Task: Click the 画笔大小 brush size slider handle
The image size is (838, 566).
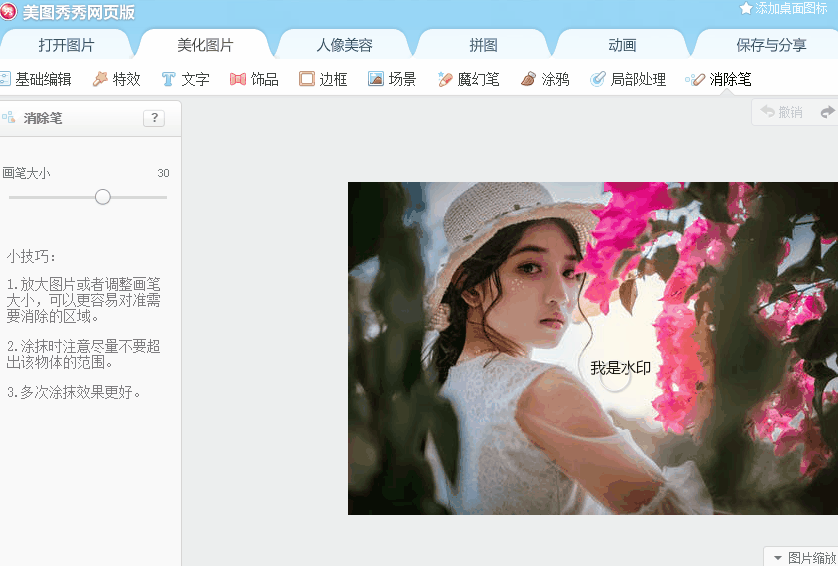Action: pyautogui.click(x=103, y=197)
